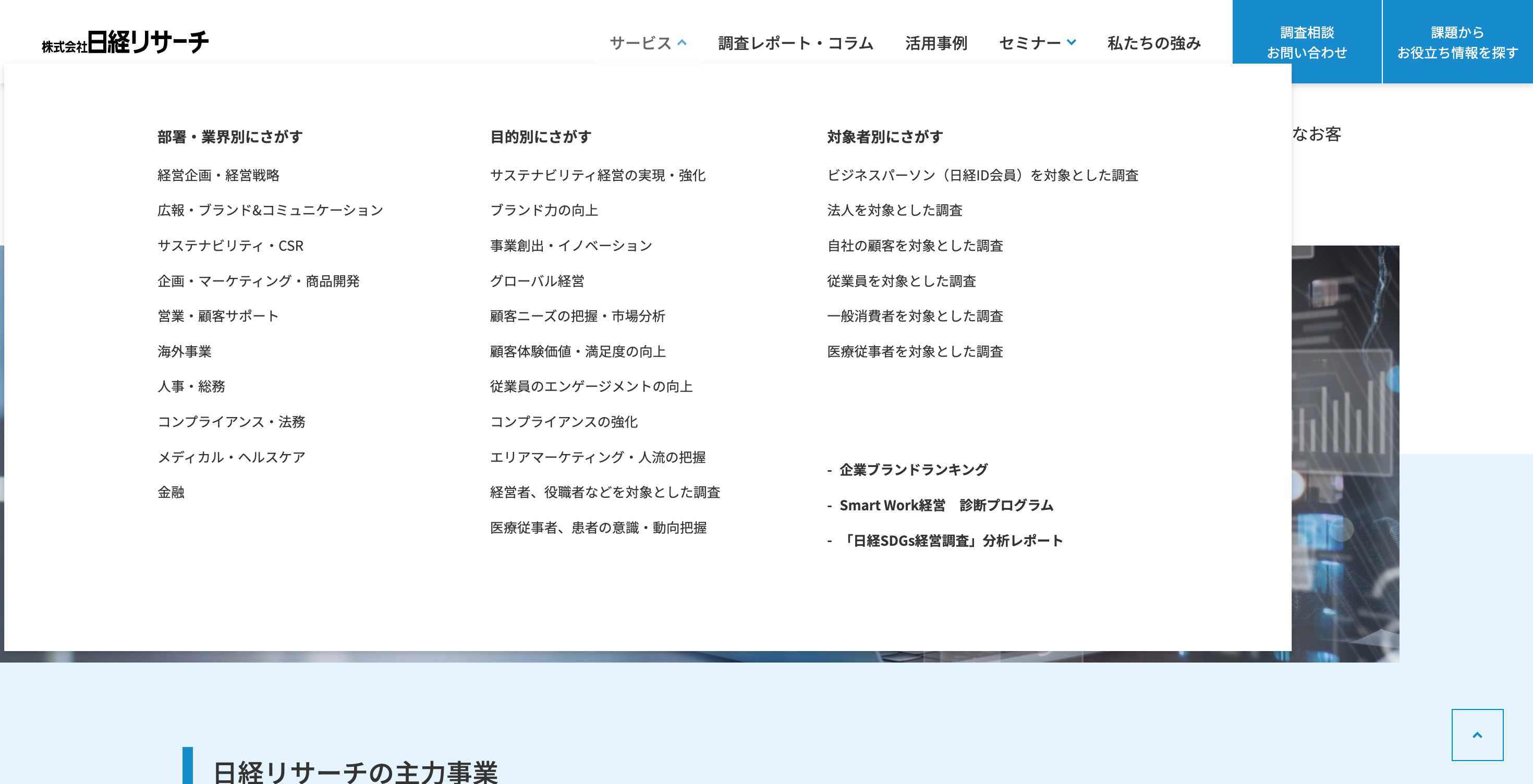
Task: Open サステナビリティ・CSR link
Action: click(230, 246)
